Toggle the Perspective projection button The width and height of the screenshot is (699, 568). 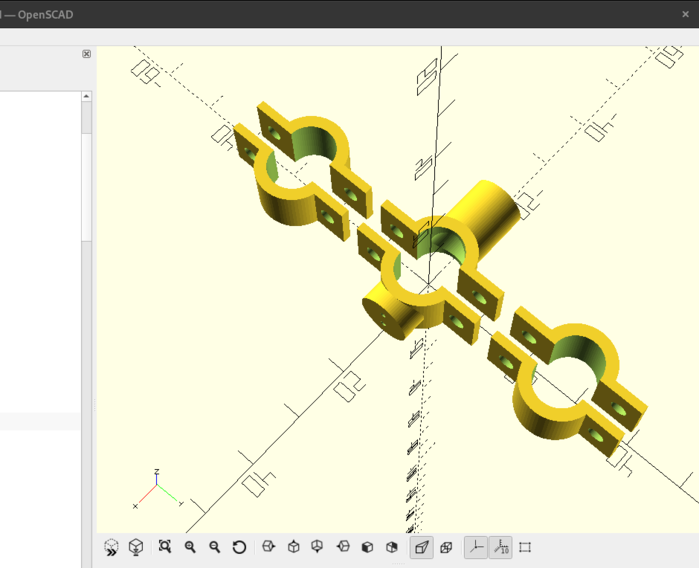click(x=422, y=547)
